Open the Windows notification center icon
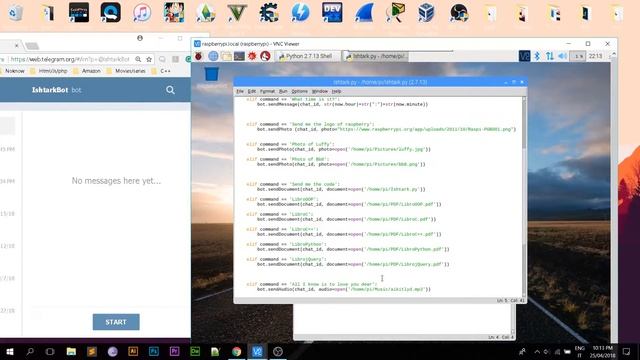 tap(627, 351)
